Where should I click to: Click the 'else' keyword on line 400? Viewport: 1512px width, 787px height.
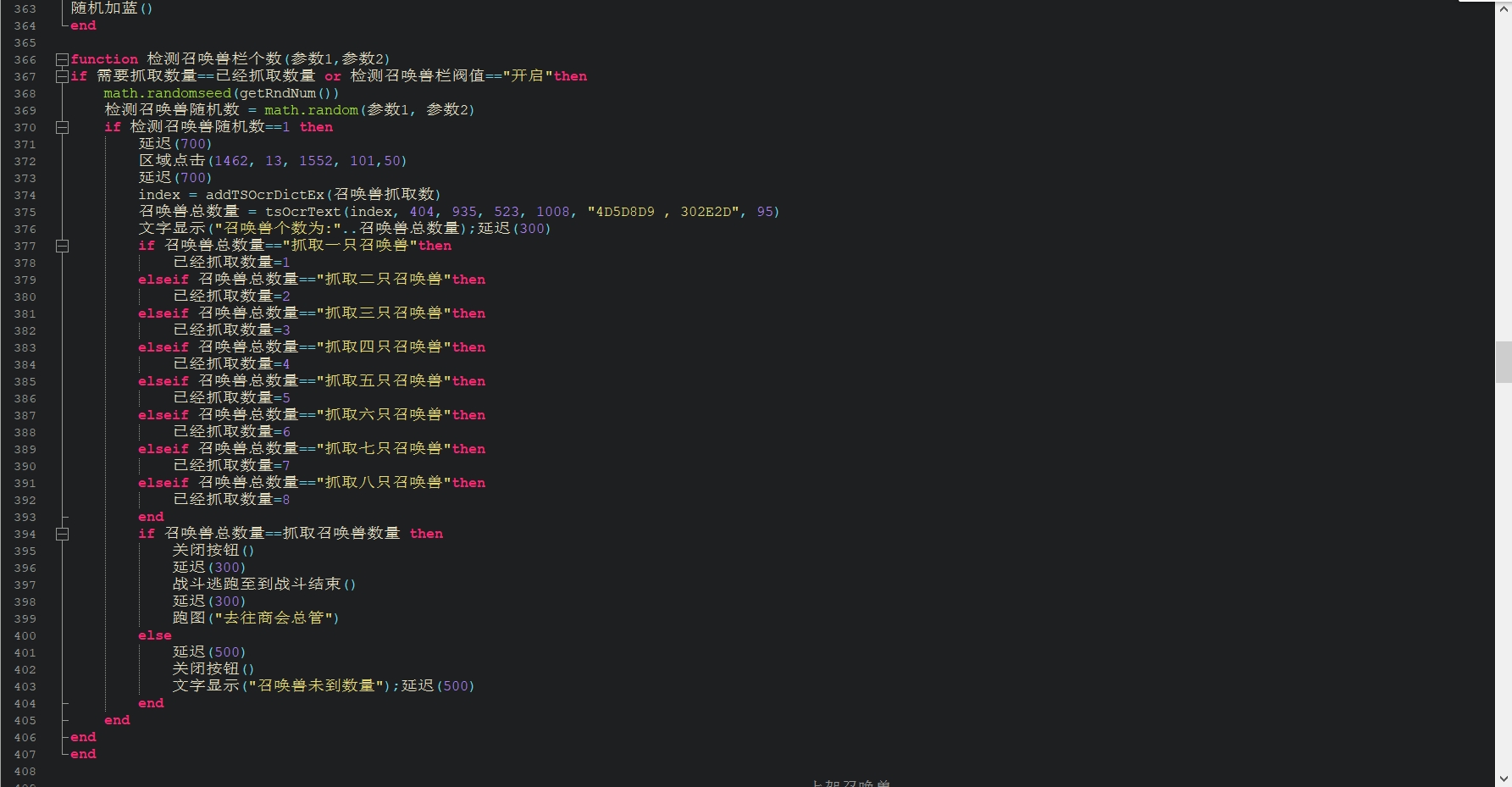(155, 635)
